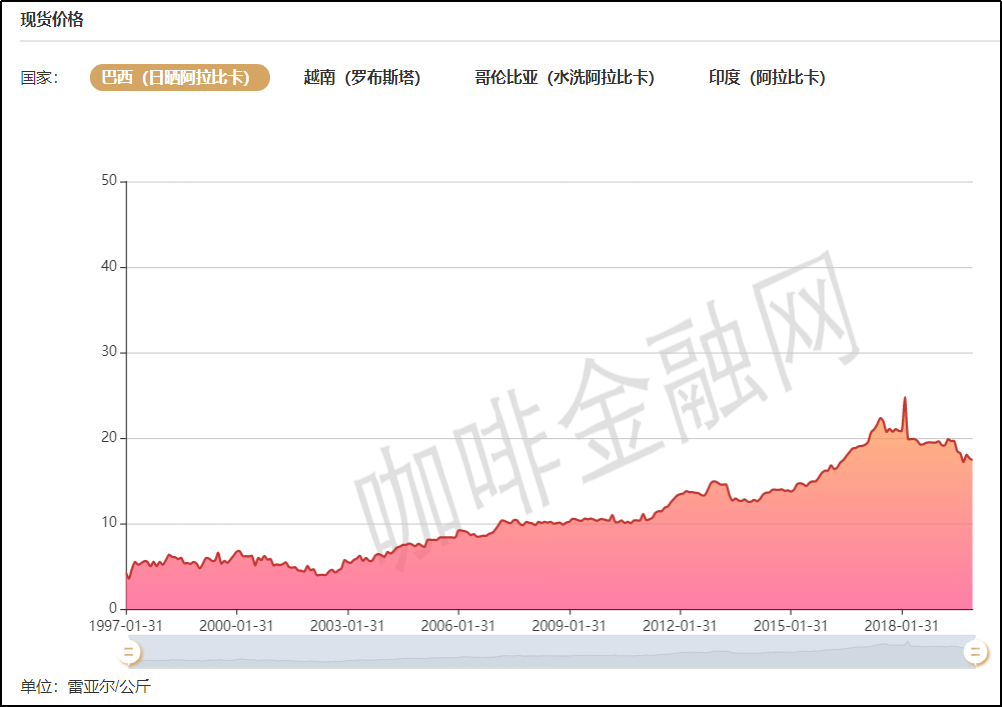Click y-axis value 30
This screenshot has height=707, width=1002.
pyautogui.click(x=109, y=352)
